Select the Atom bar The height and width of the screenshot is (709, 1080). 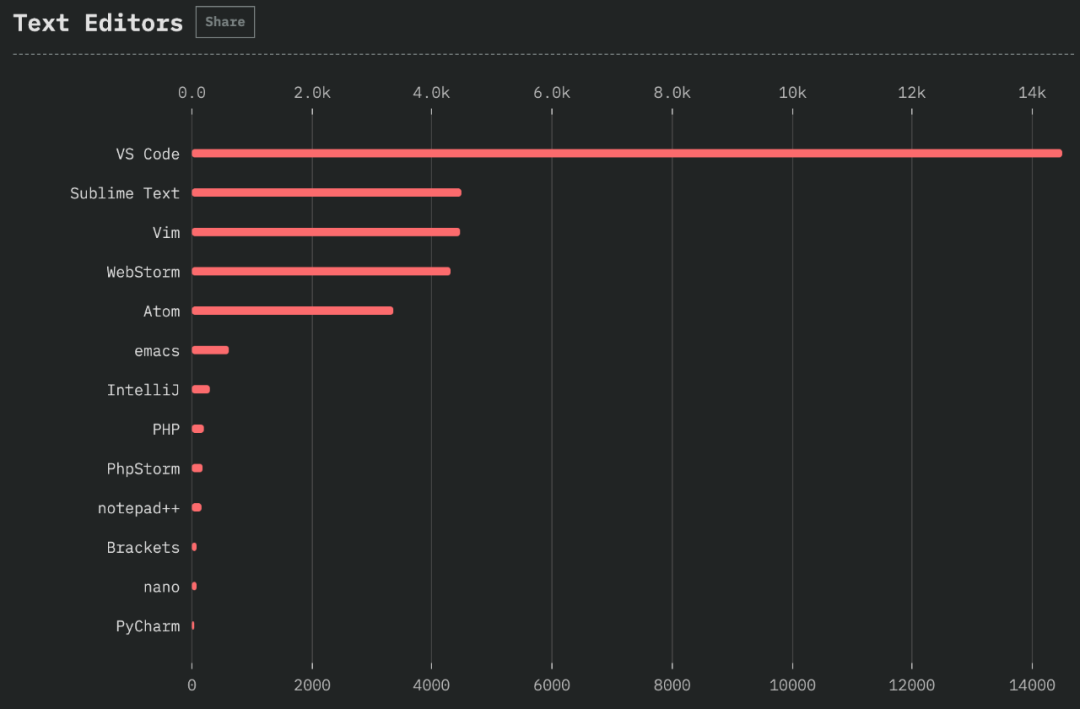(293, 311)
